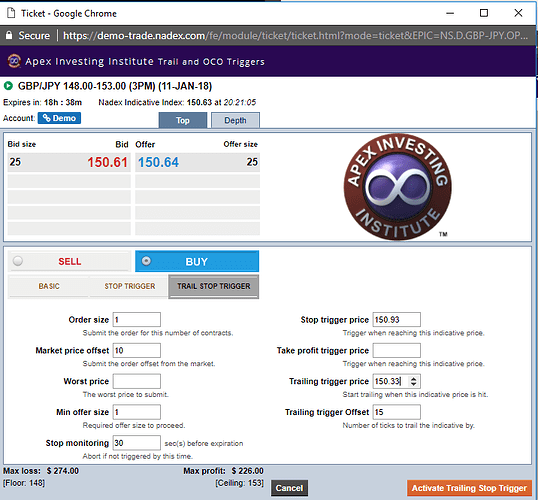538x500 pixels.
Task: Click the green market status arrow icon
Action: pos(8,86)
